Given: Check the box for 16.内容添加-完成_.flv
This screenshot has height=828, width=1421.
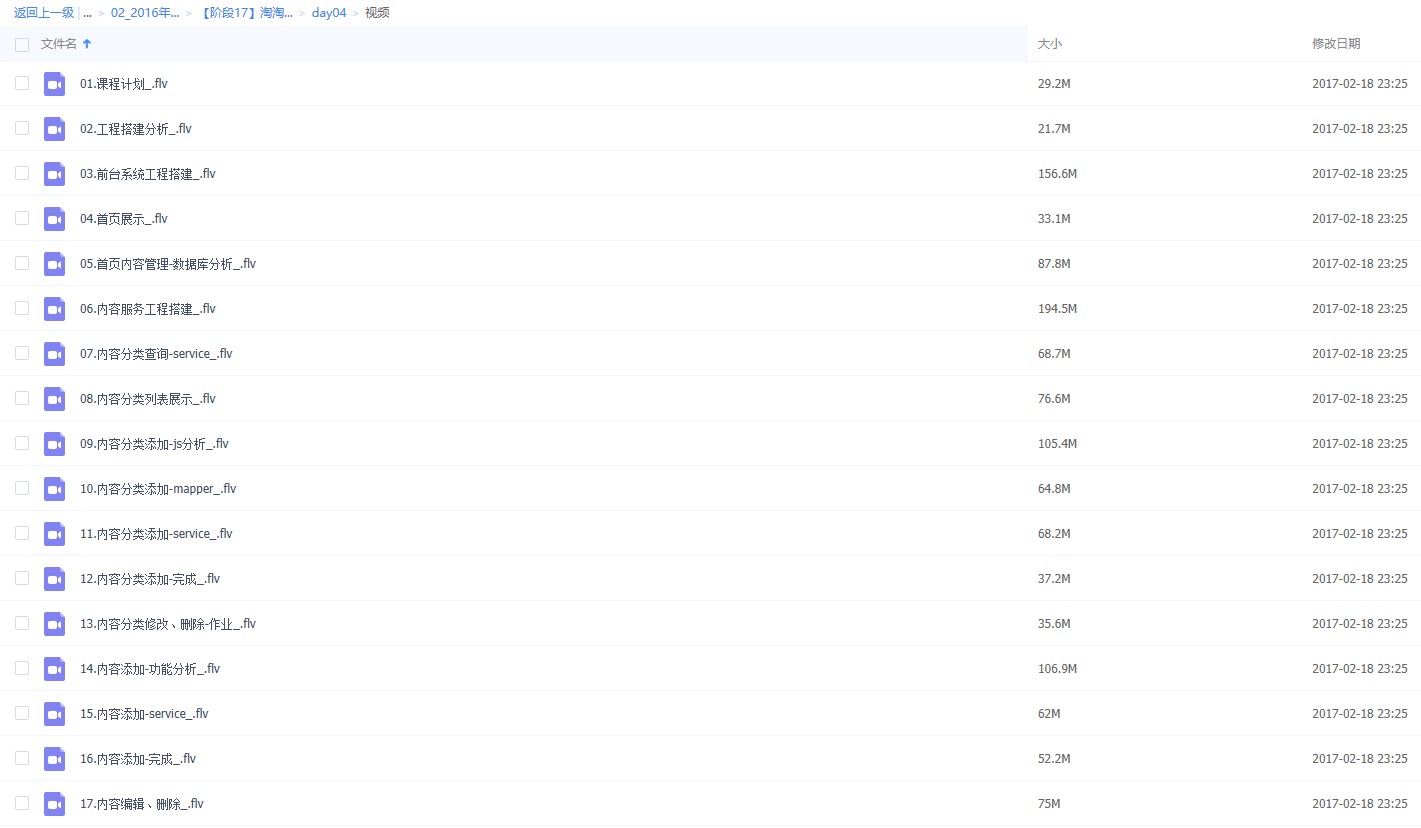Looking at the screenshot, I should coord(22,758).
